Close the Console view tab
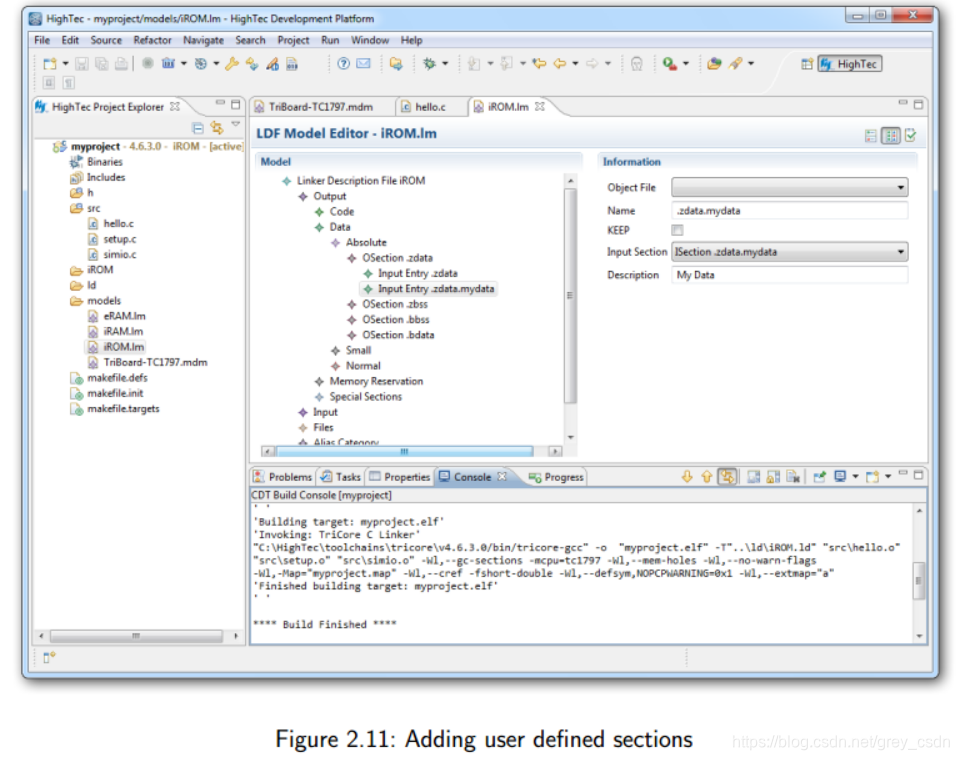 click(x=502, y=476)
